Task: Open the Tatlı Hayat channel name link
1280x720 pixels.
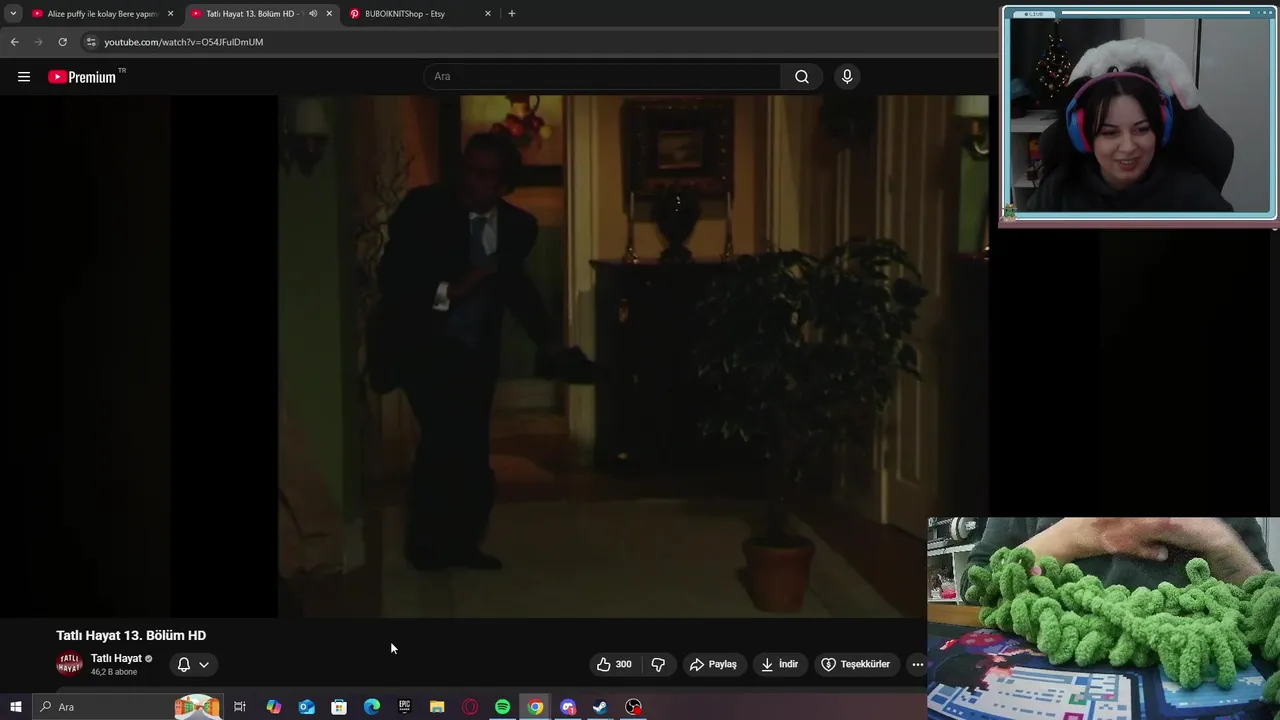Action: pyautogui.click(x=116, y=658)
